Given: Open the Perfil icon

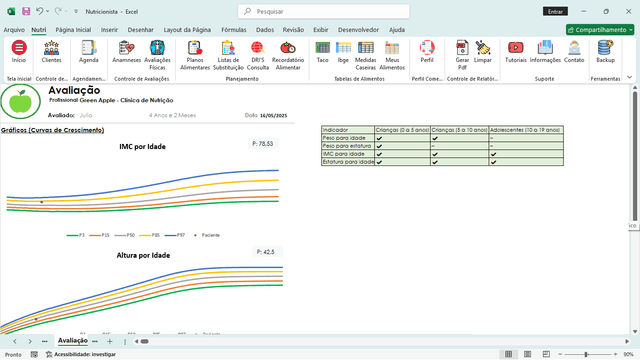Looking at the screenshot, I should [x=427, y=52].
